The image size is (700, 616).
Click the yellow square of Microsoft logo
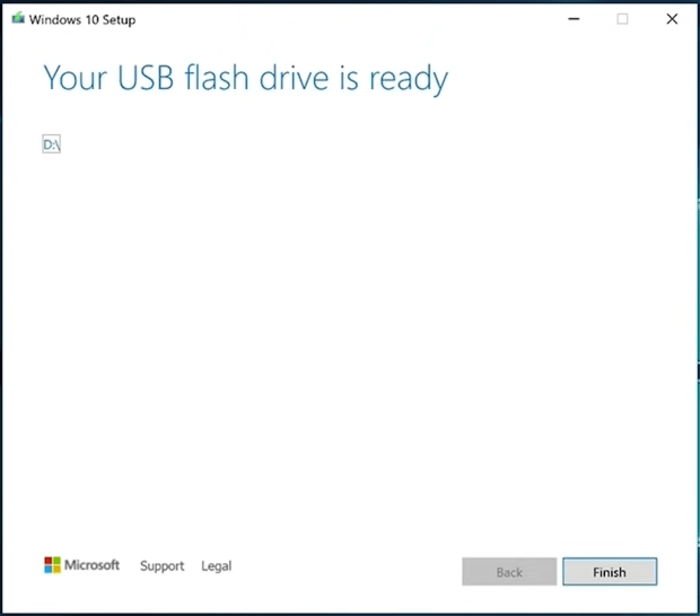57,569
